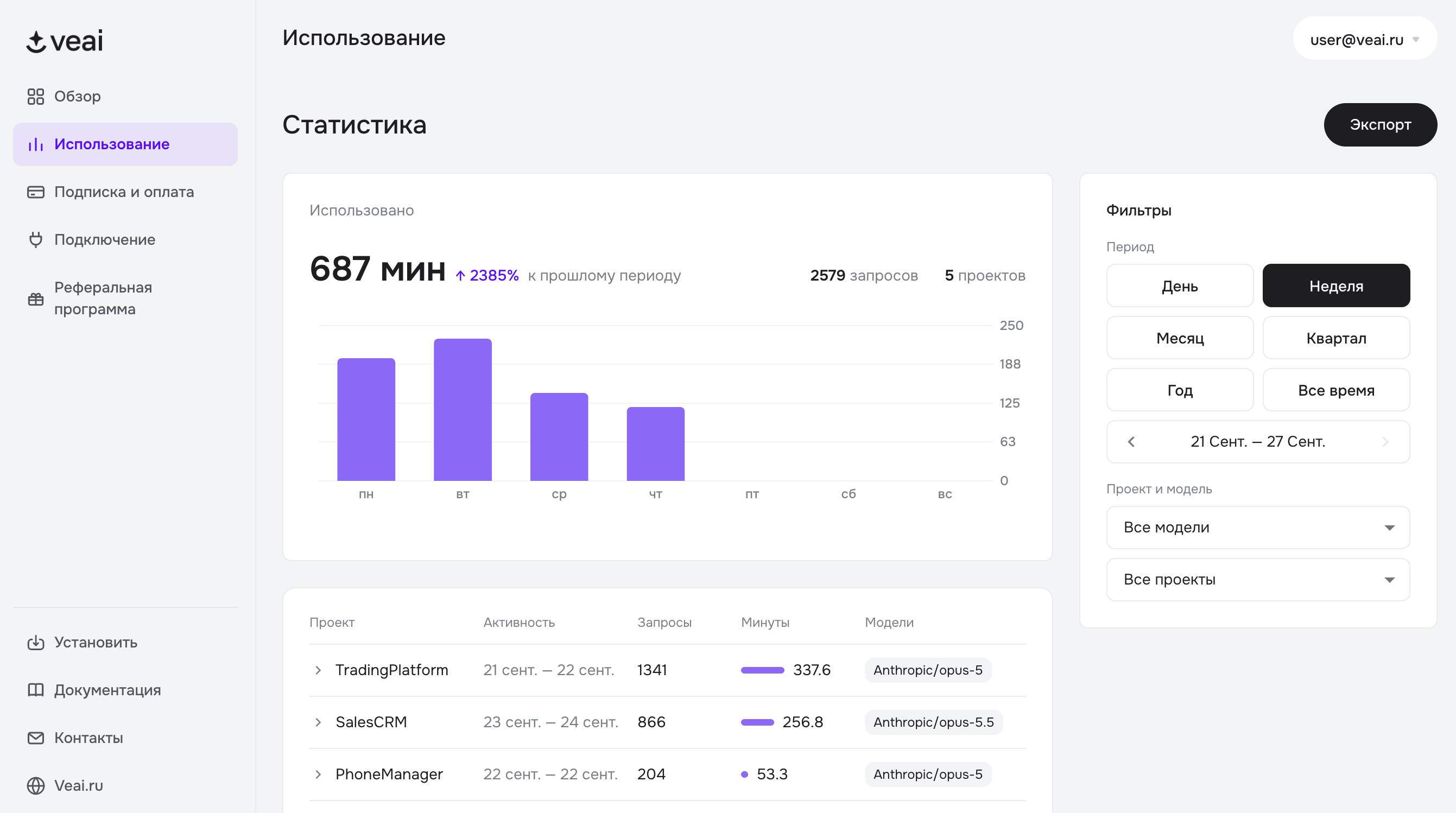Viewport: 1456px width, 813px height.
Task: Expand the TradingPlatform row
Action: pos(318,670)
